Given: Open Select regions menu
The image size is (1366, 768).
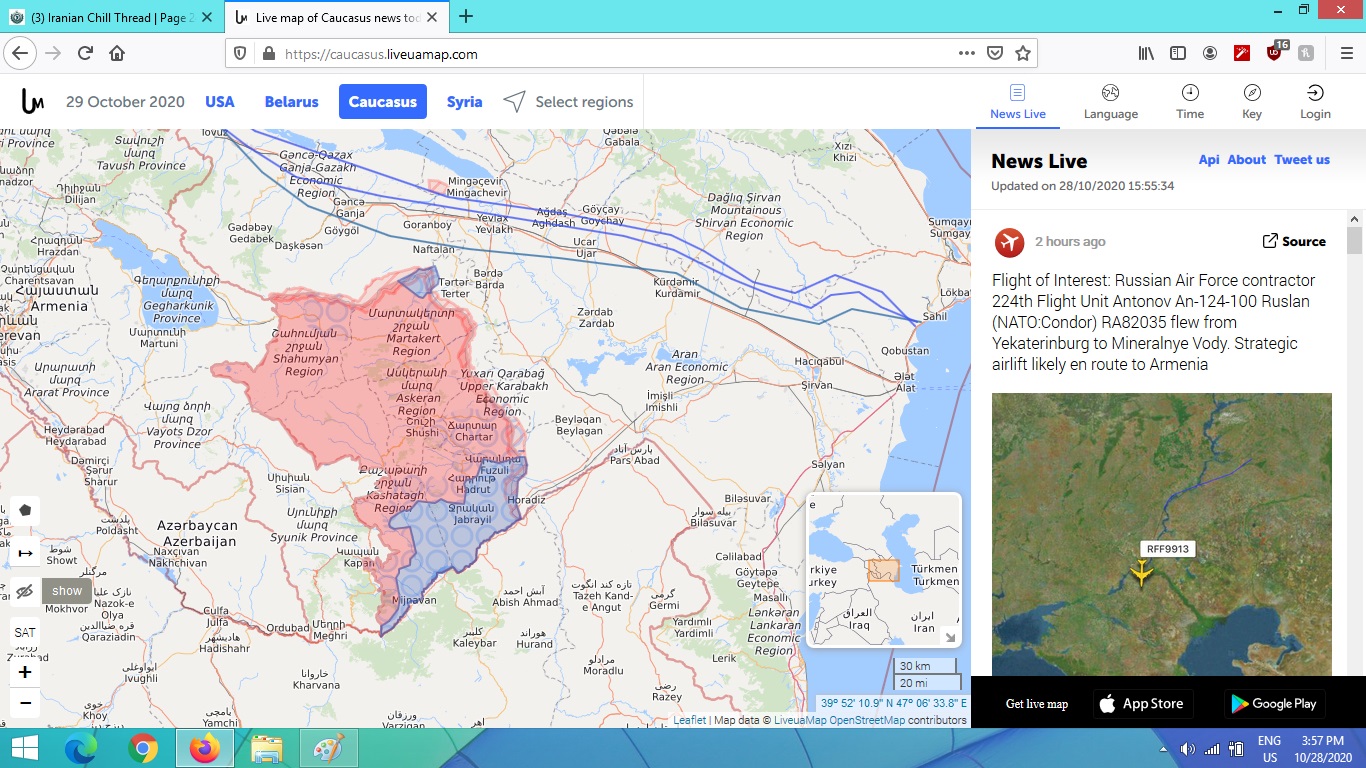Looking at the screenshot, I should tap(568, 102).
